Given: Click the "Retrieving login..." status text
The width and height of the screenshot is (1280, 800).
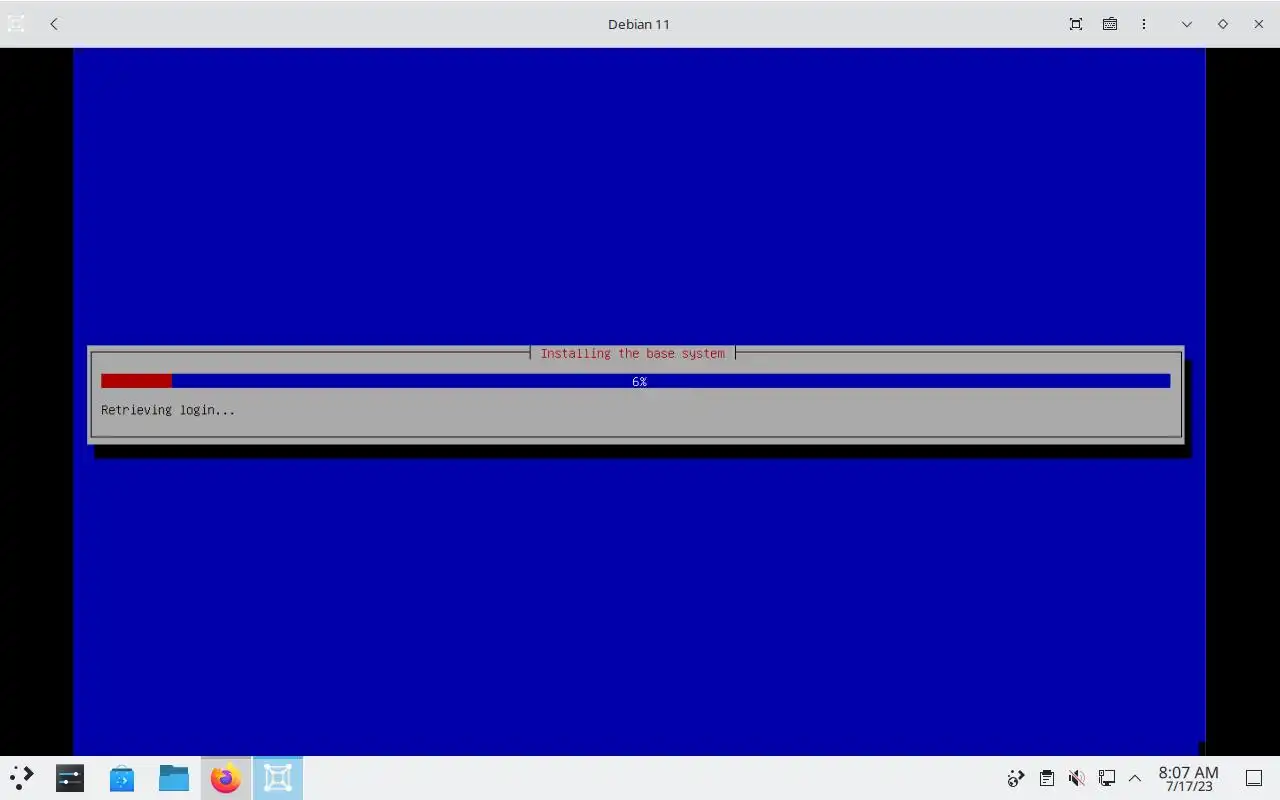Looking at the screenshot, I should [168, 410].
